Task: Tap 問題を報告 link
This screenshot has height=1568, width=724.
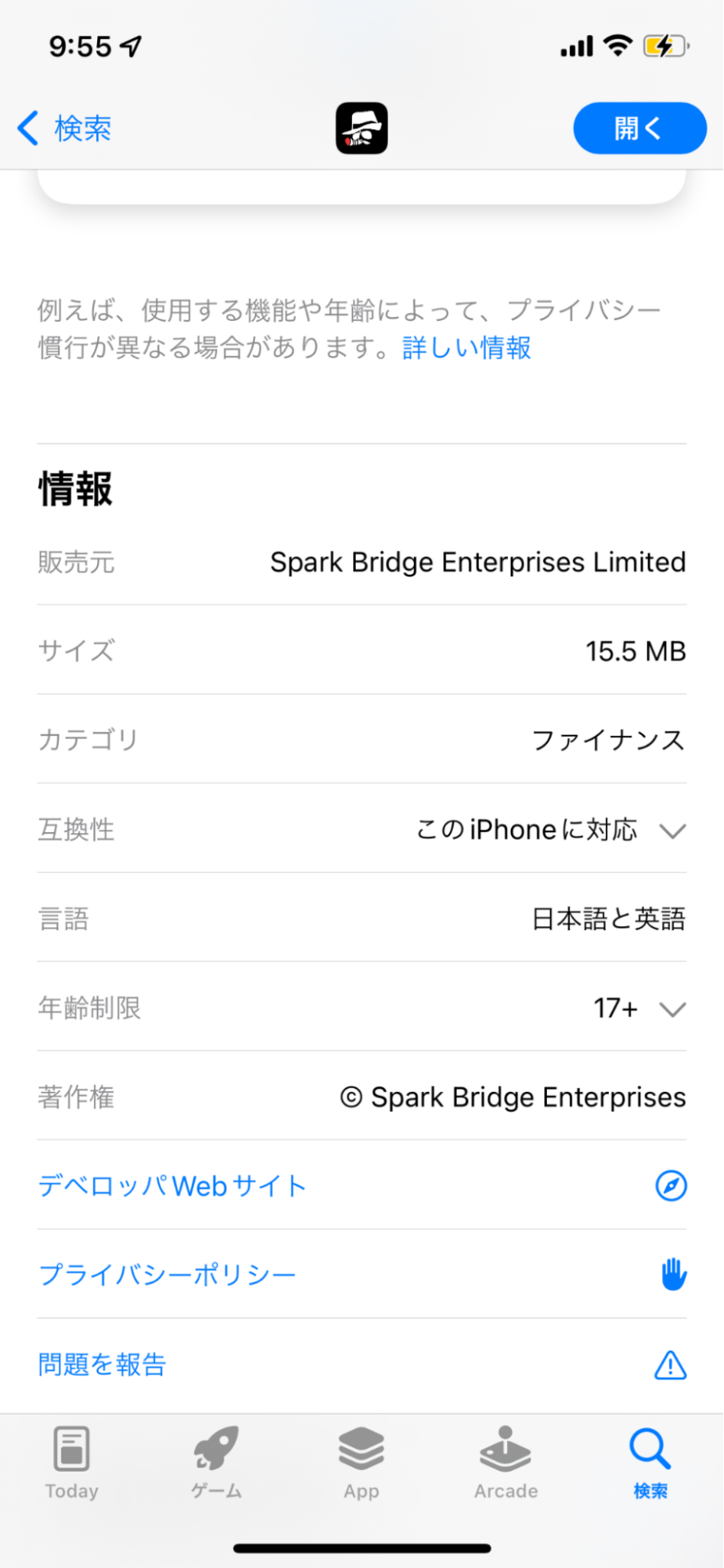Action: pos(102,1364)
